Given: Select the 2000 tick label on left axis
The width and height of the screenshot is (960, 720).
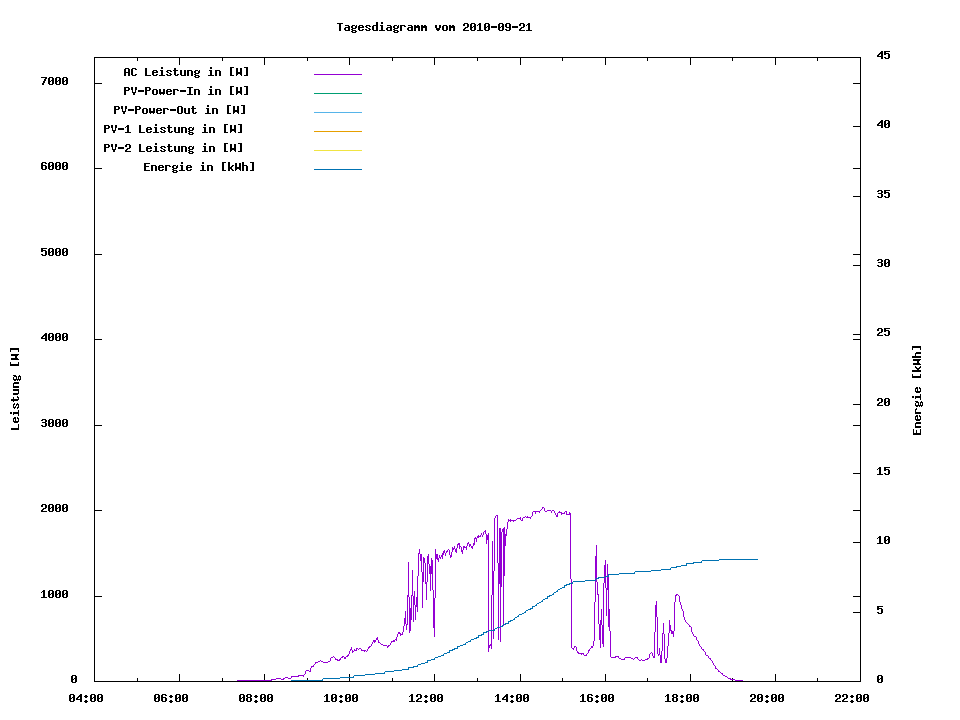Looking at the screenshot, I should click(53, 509).
